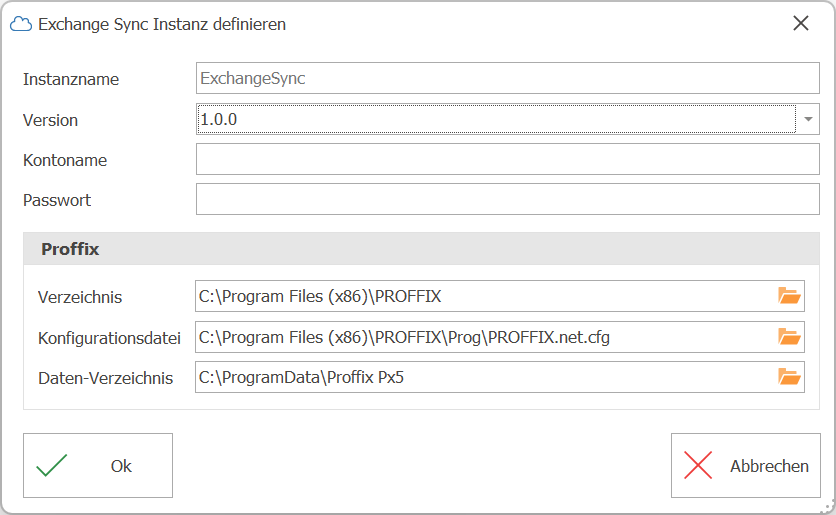Grab the resize grip at dialog corner

tap(827, 506)
